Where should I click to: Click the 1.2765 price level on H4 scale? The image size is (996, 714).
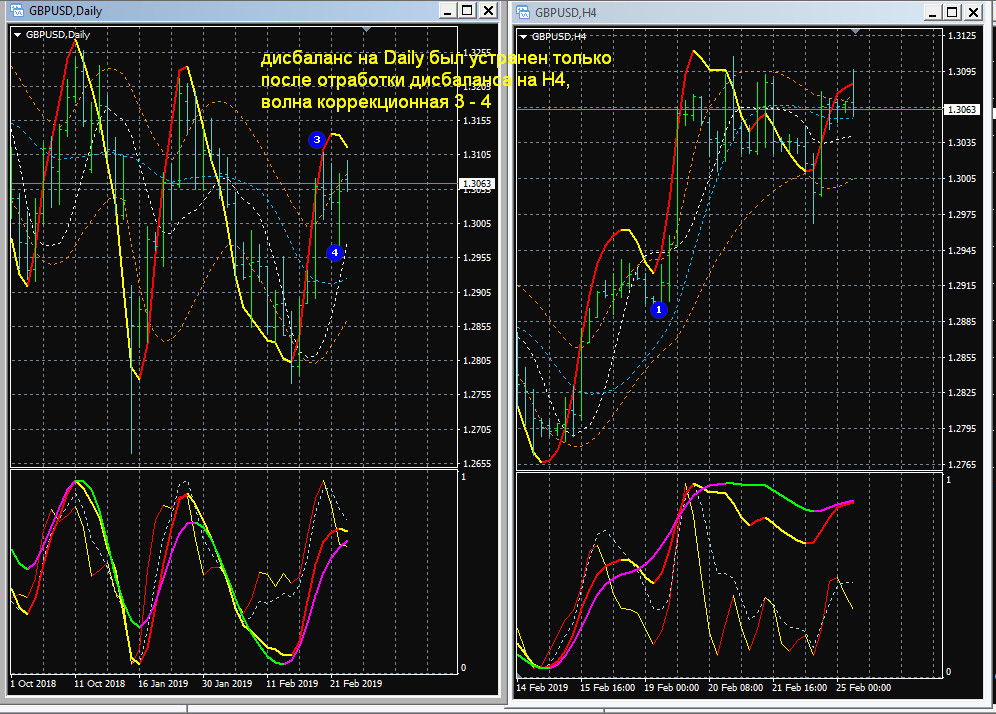[x=962, y=464]
